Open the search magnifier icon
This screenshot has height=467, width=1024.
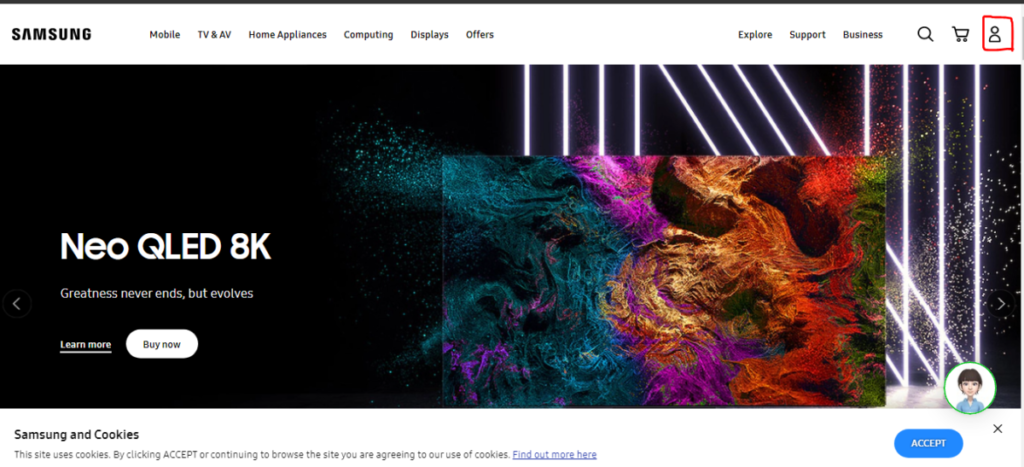coord(925,34)
